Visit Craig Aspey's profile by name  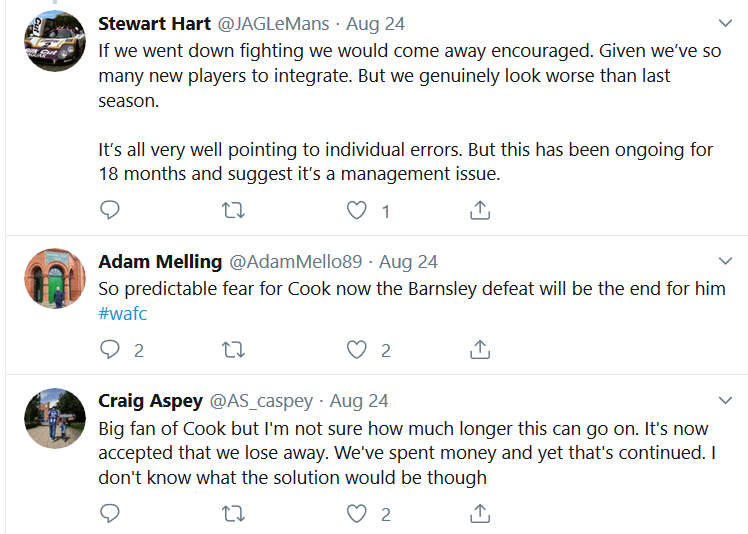[149, 401]
